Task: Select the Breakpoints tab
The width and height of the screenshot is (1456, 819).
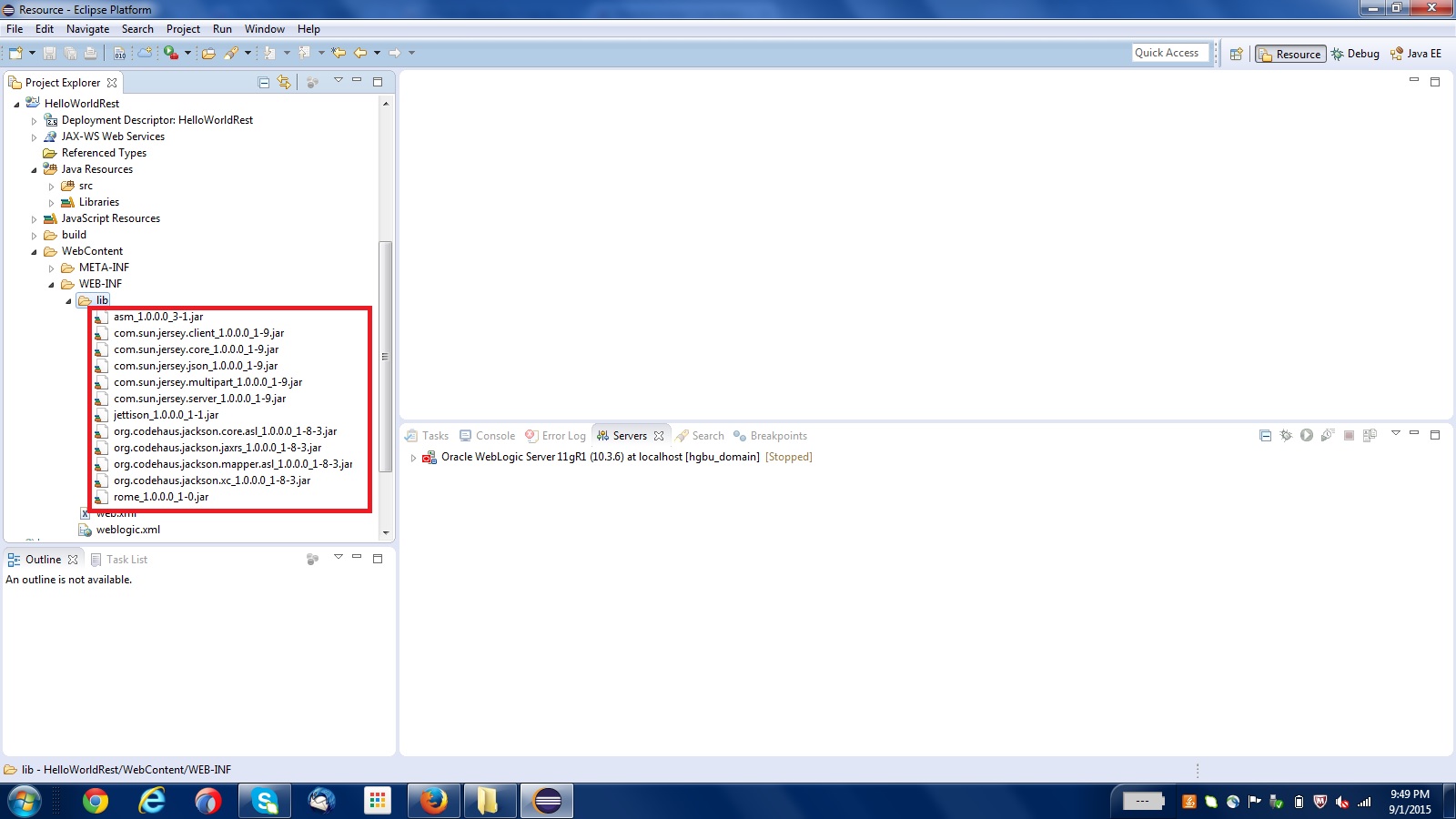Action: (x=777, y=436)
